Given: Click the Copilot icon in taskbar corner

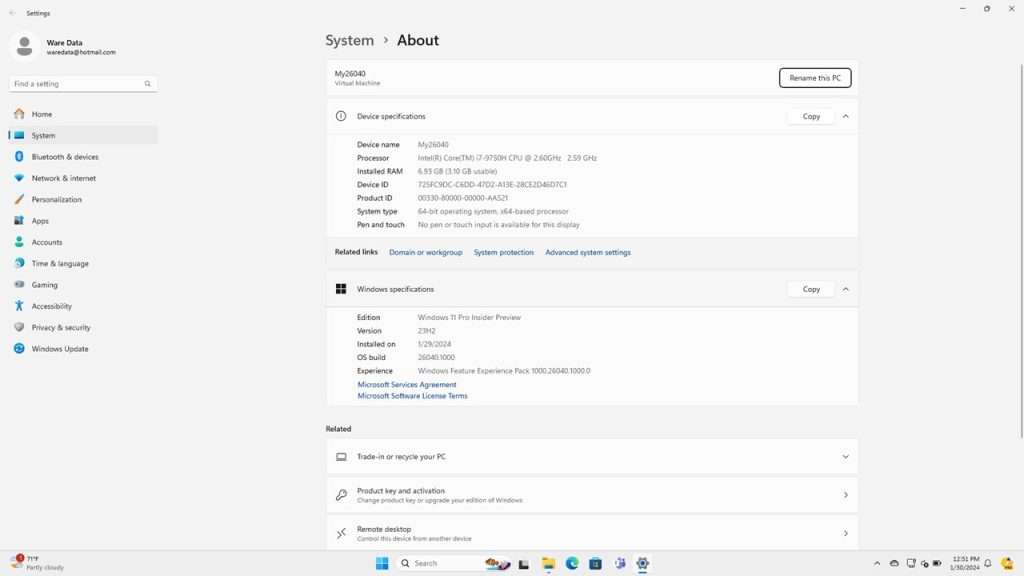Looking at the screenshot, I should point(1007,564).
